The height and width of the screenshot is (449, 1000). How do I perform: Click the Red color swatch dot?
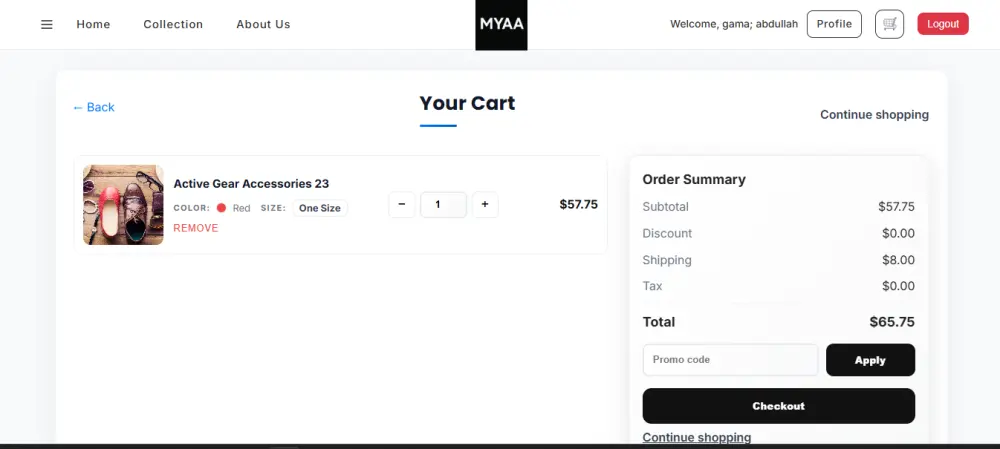coord(221,208)
